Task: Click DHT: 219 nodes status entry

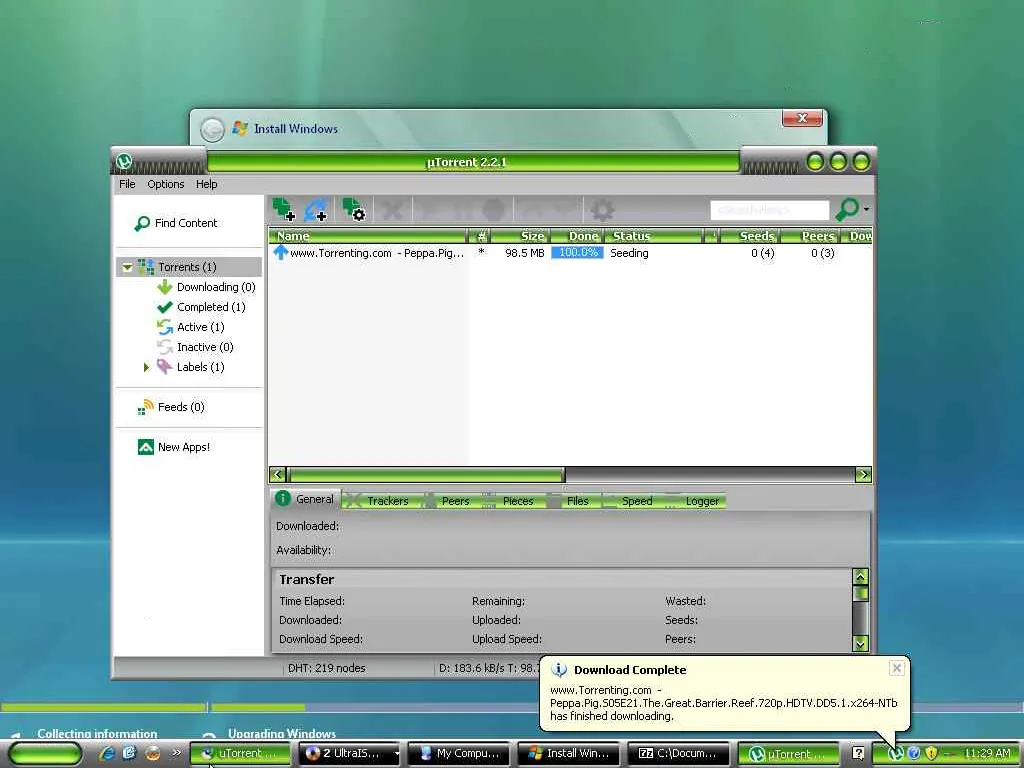Action: pyautogui.click(x=327, y=669)
